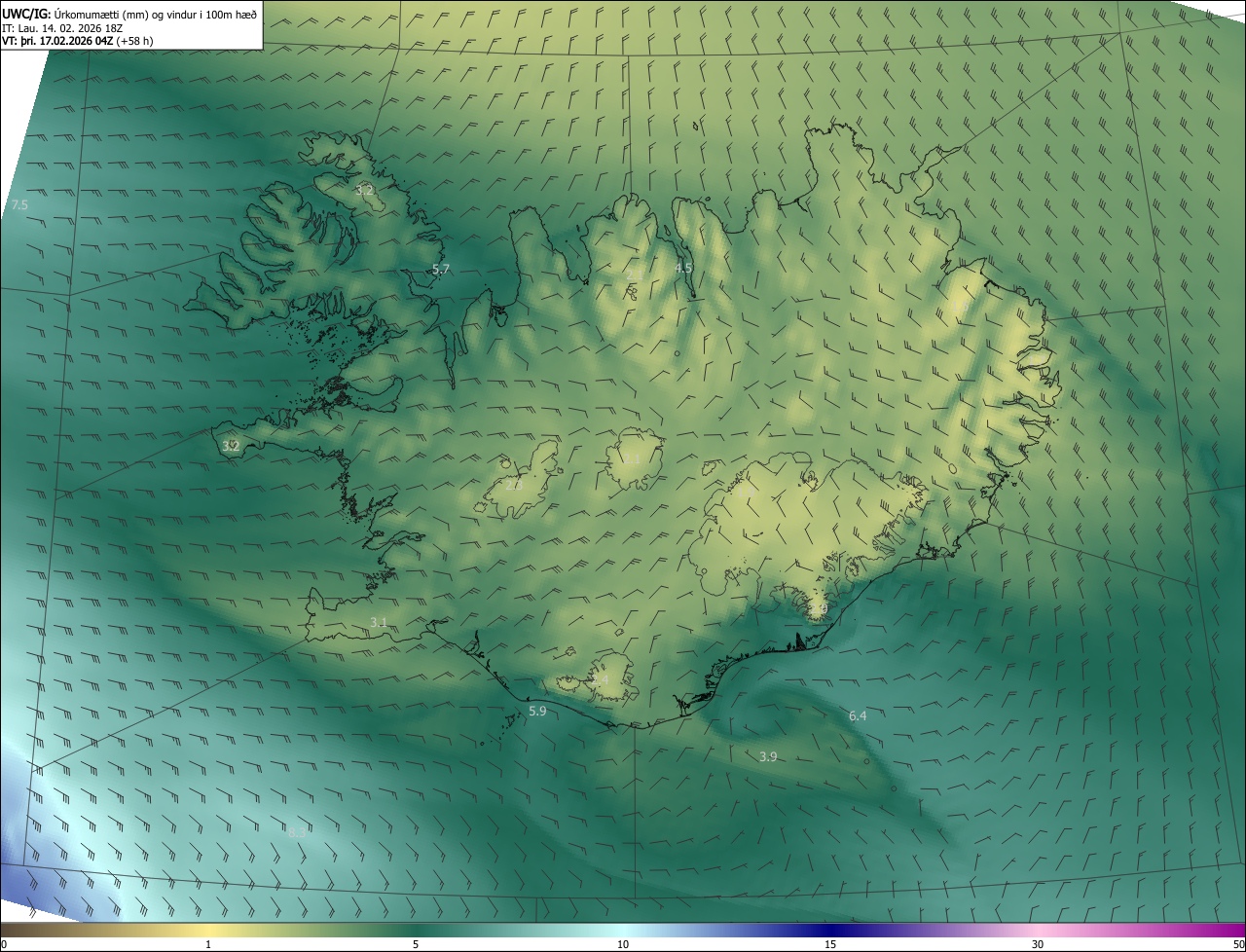
Task: Pick the dark navy colorbar segment above 15
Action: pos(830,930)
